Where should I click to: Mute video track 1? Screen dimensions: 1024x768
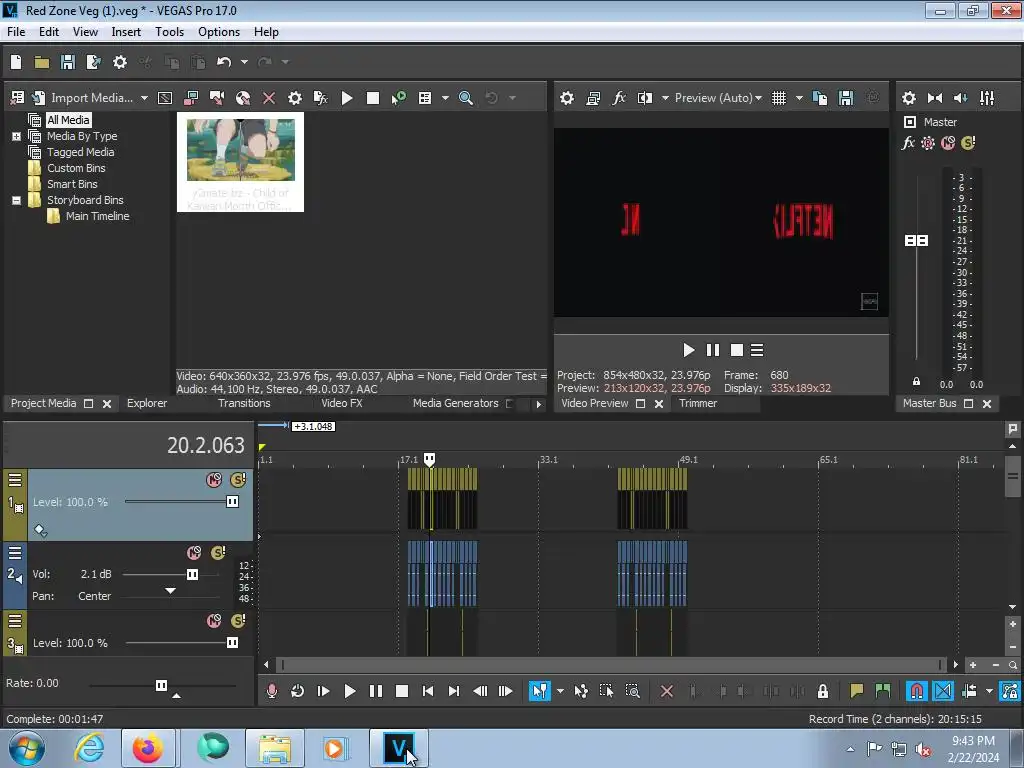[x=214, y=480]
